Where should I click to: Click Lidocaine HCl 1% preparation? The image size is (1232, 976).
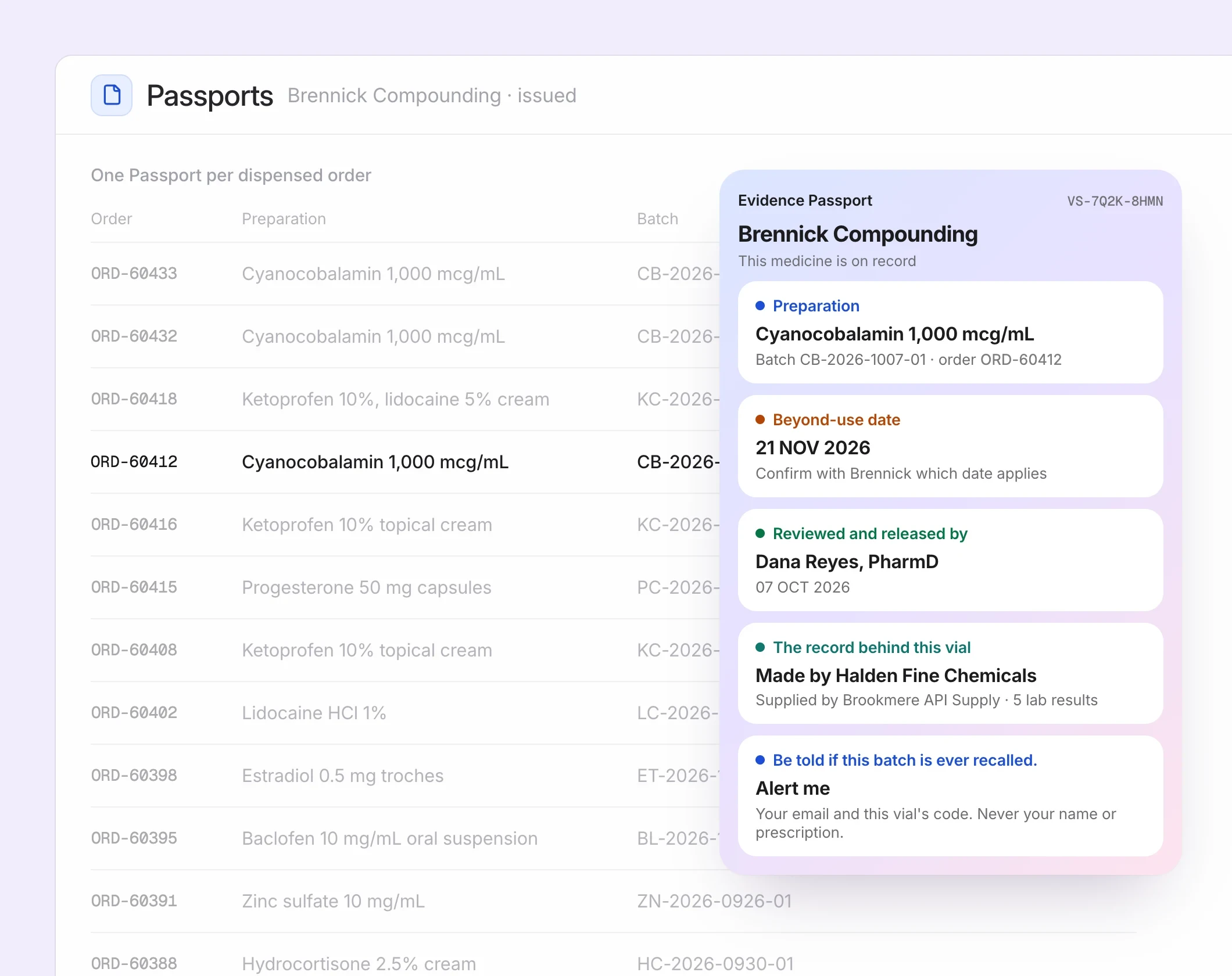click(x=314, y=713)
